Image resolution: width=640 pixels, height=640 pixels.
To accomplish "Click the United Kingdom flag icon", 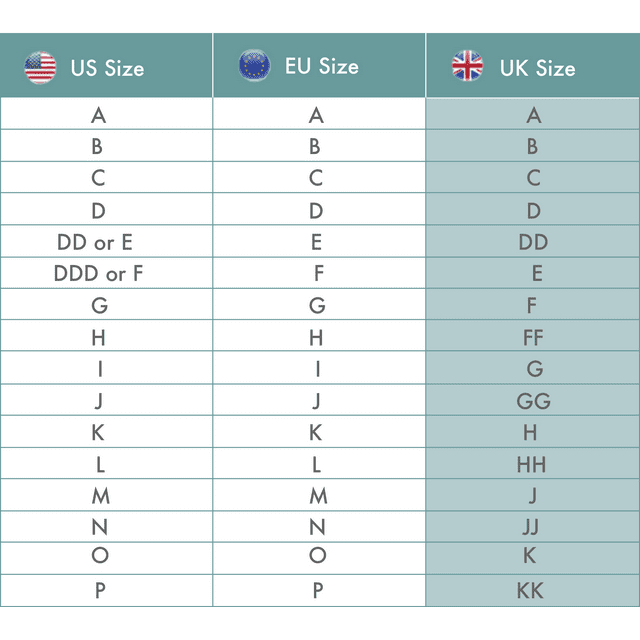I will [x=467, y=67].
